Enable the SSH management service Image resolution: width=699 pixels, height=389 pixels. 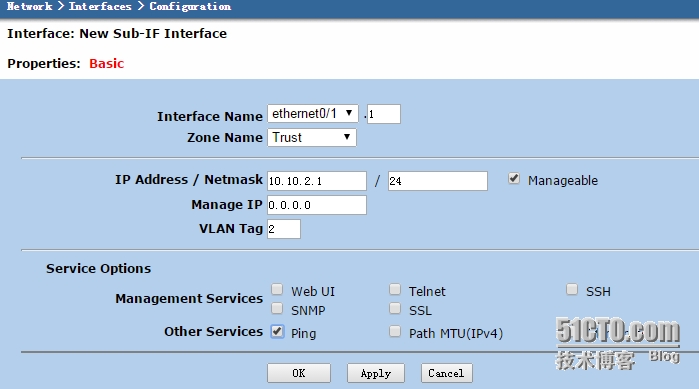572,290
